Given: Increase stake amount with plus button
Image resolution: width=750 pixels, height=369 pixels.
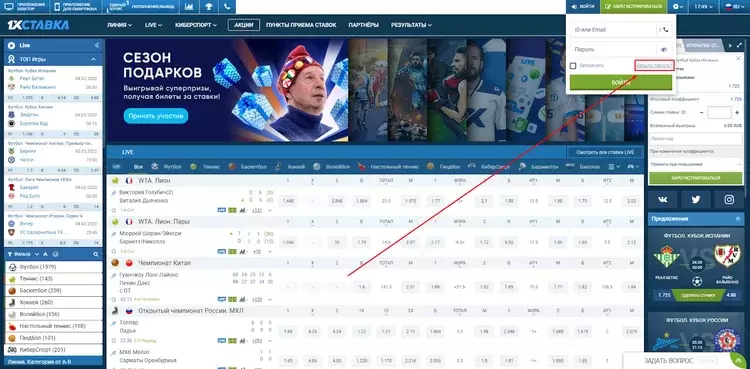Looking at the screenshot, I should [x=737, y=112].
